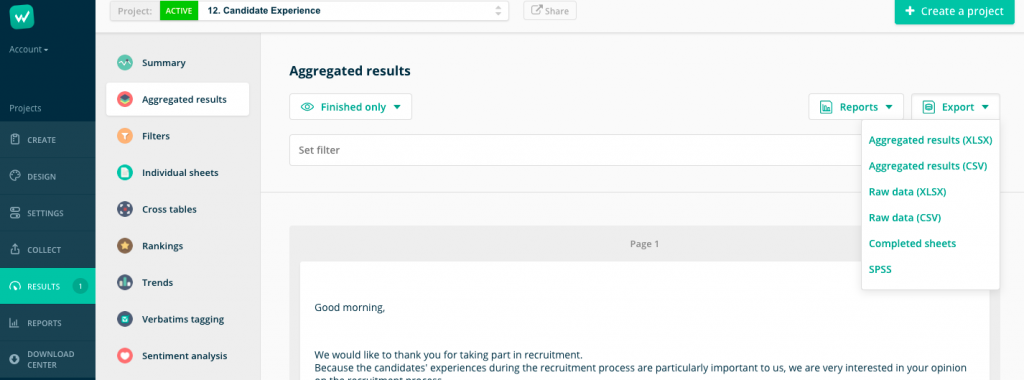Open Sentiment analysis via the heart icon
This screenshot has height=380, width=1024.
(125, 356)
